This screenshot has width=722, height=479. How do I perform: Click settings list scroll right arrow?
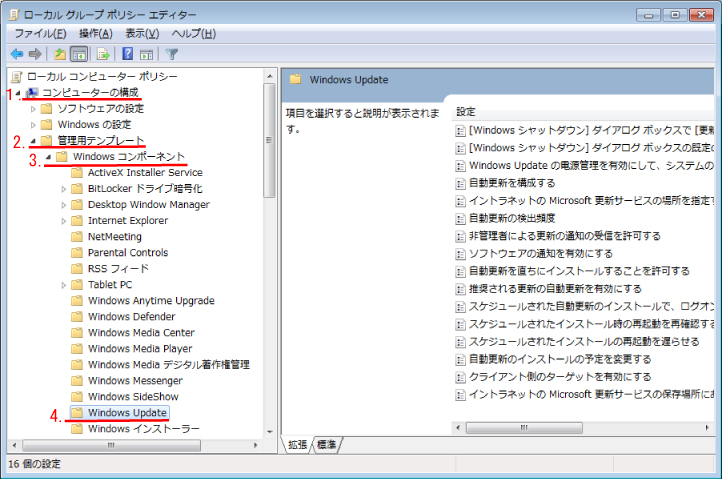(707, 428)
